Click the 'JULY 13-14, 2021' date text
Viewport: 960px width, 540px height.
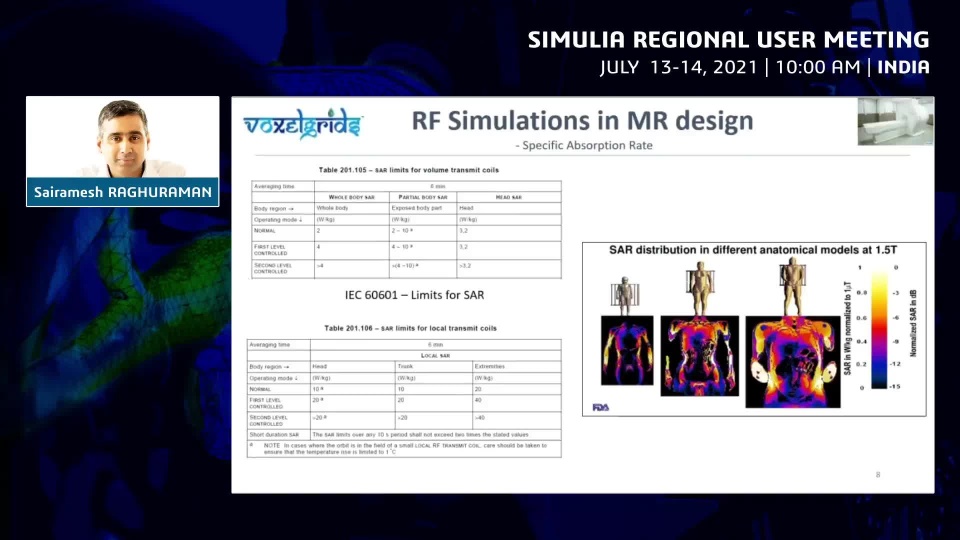pyautogui.click(x=679, y=67)
